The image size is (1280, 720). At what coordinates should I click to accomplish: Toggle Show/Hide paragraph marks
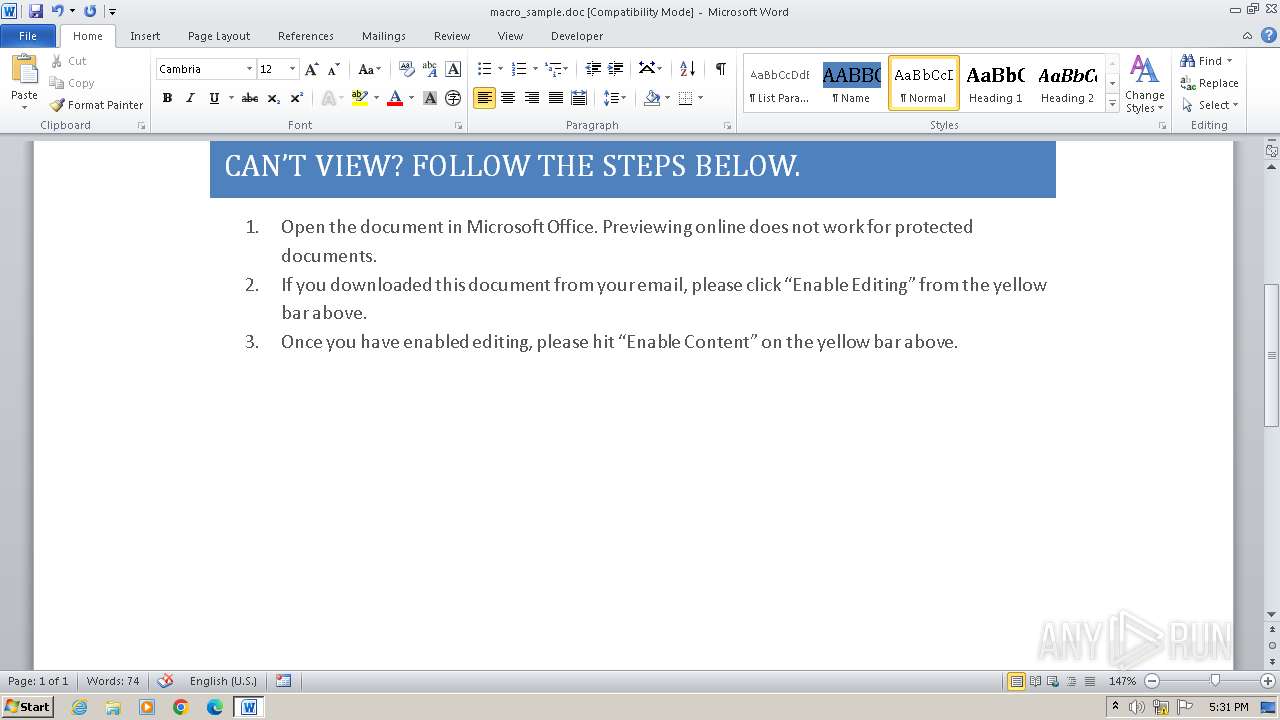click(x=720, y=69)
